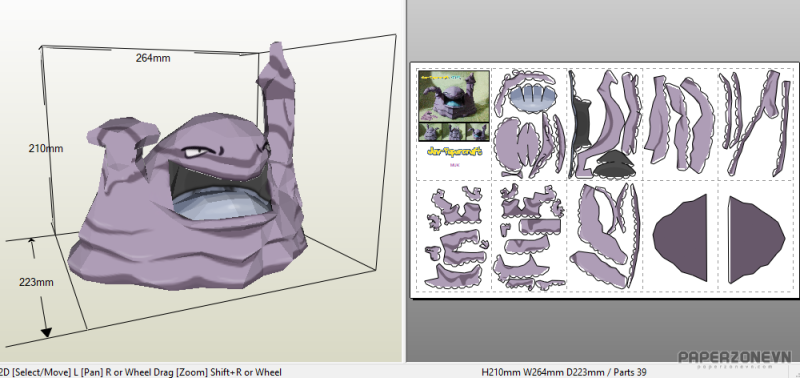
Task: Select the blue-gray mouth interior pattern piece
Action: click(527, 98)
